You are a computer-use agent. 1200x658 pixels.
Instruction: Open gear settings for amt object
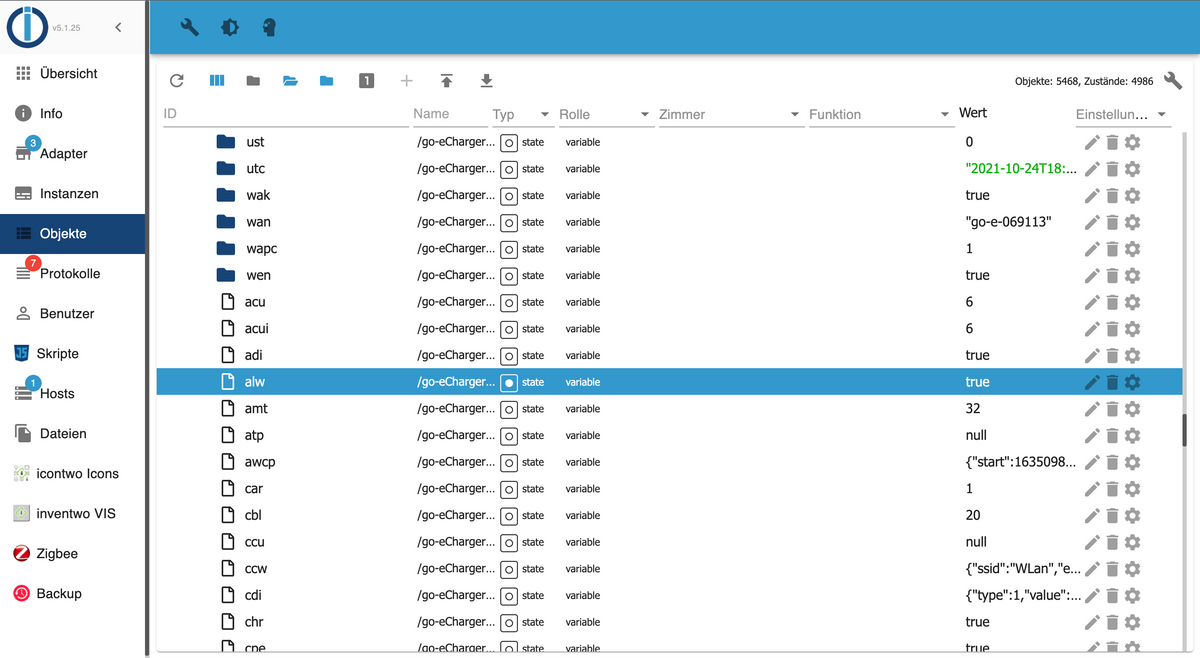tap(1132, 409)
